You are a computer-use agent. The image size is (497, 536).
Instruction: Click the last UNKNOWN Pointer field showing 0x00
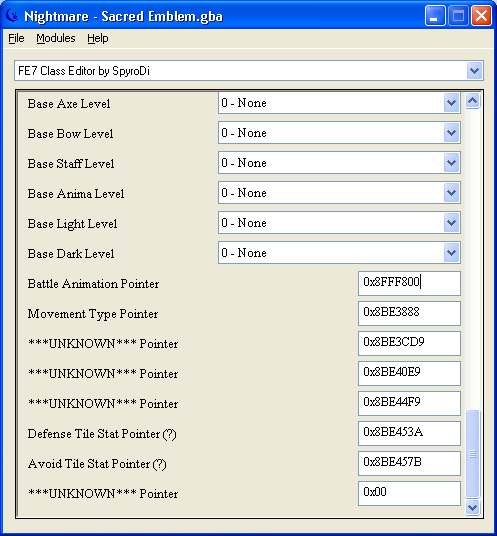409,493
